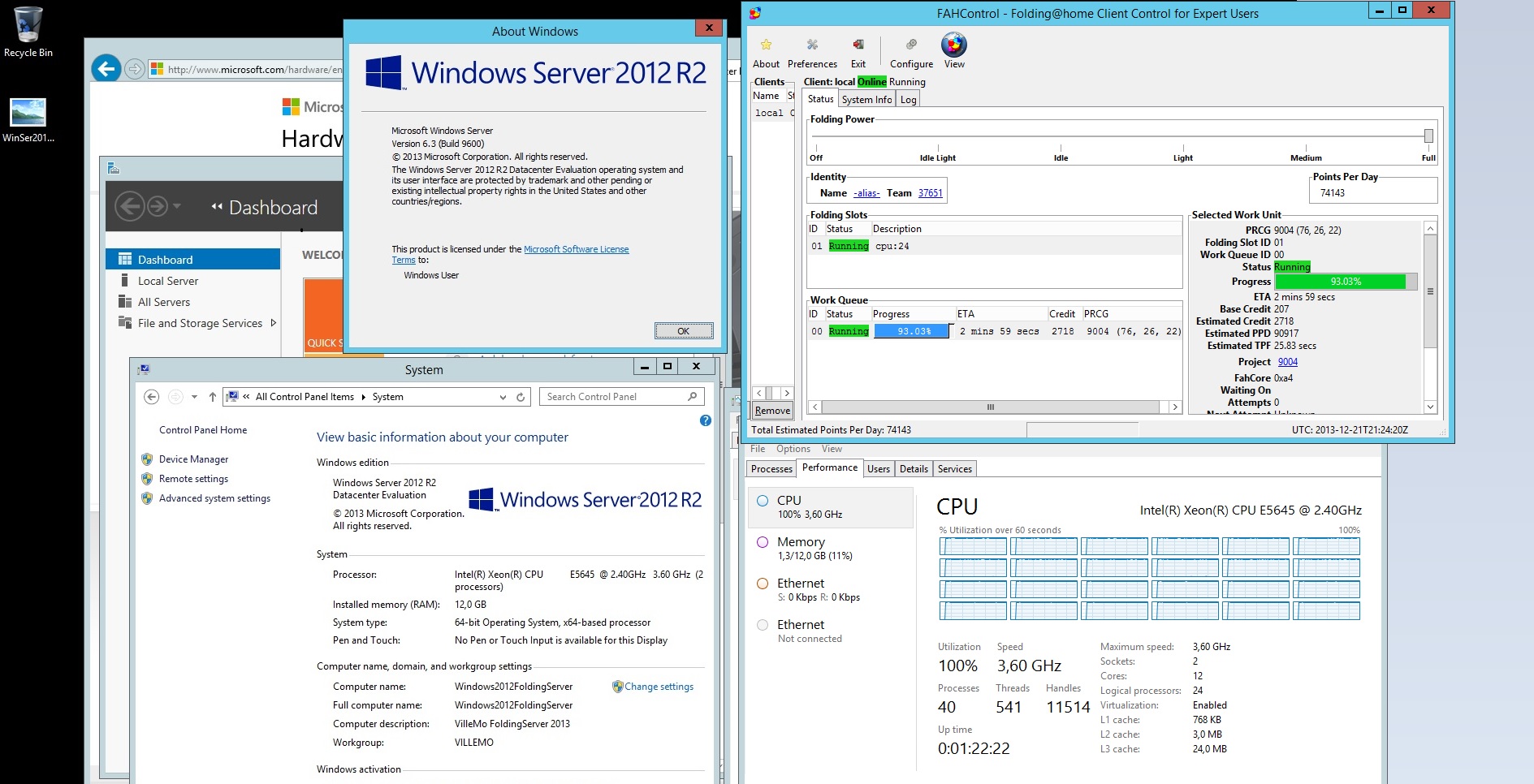Image resolution: width=1534 pixels, height=784 pixels.
Task: Switch to Details tab in Task Manager
Action: [914, 469]
